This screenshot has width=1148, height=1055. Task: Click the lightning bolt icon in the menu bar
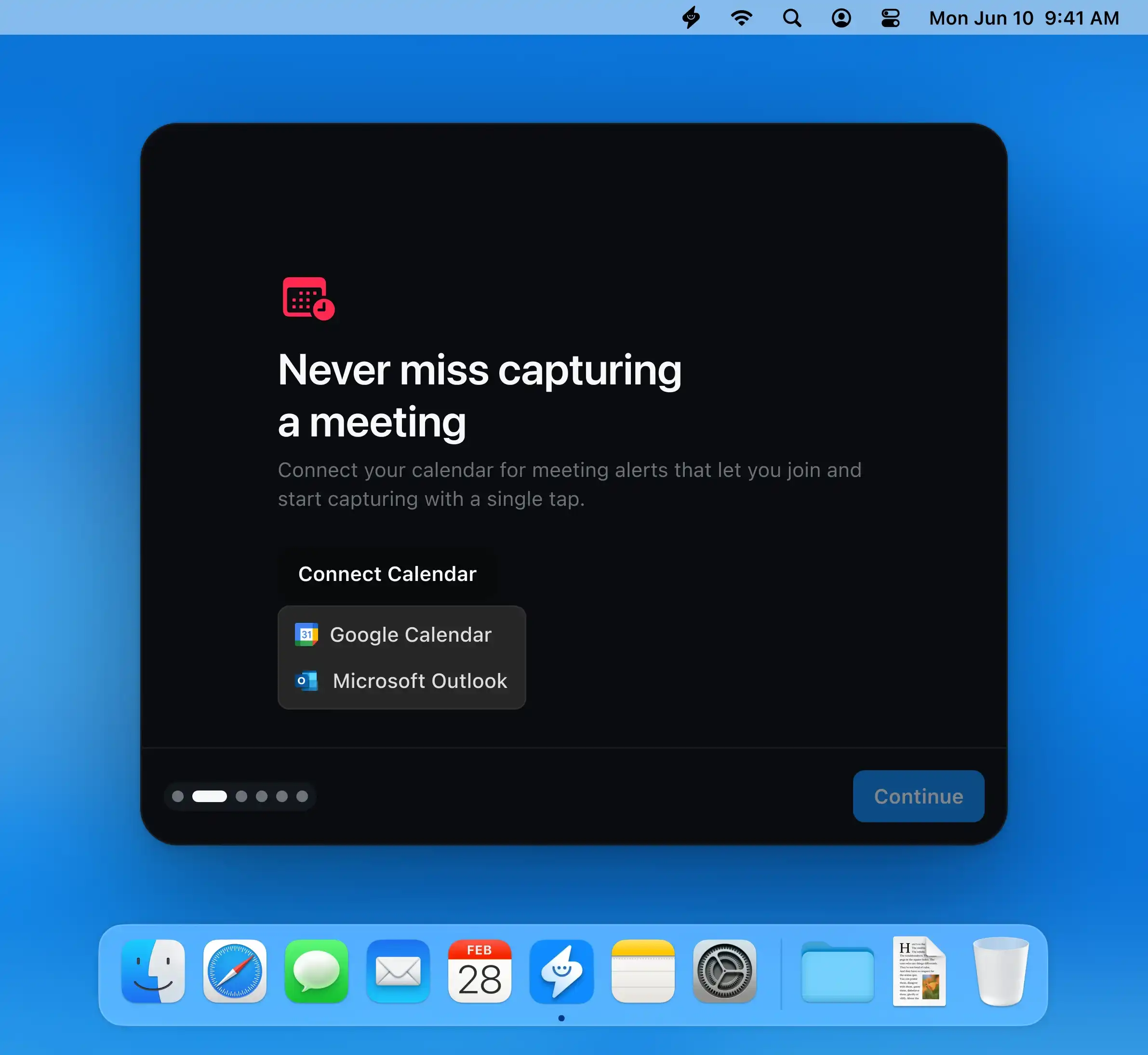(x=691, y=18)
